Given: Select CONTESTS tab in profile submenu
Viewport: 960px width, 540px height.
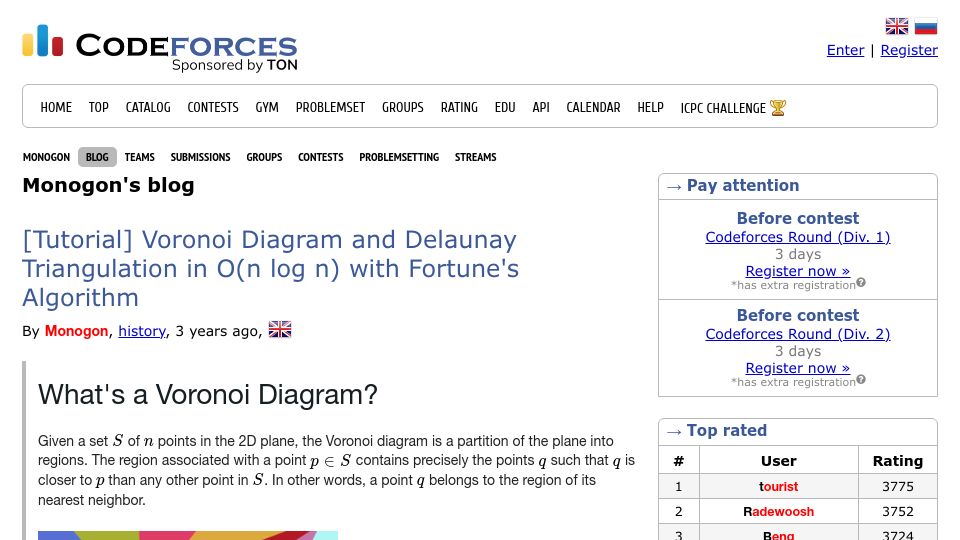Looking at the screenshot, I should click(321, 157).
